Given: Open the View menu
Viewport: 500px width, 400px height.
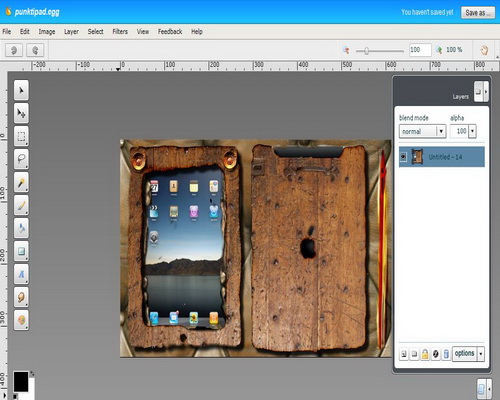Looking at the screenshot, I should [x=143, y=32].
